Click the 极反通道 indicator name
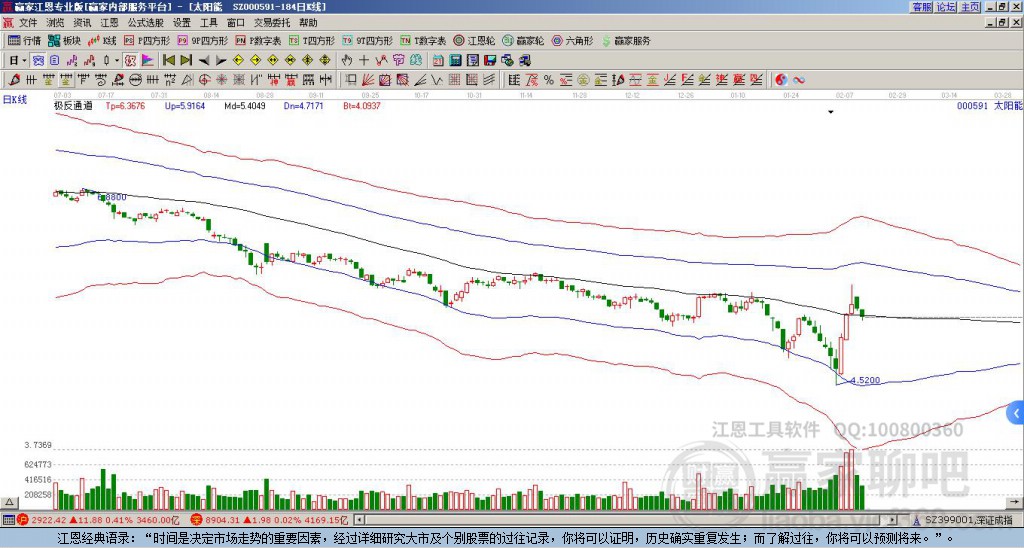Viewport: 1024px width, 548px height. (73, 105)
